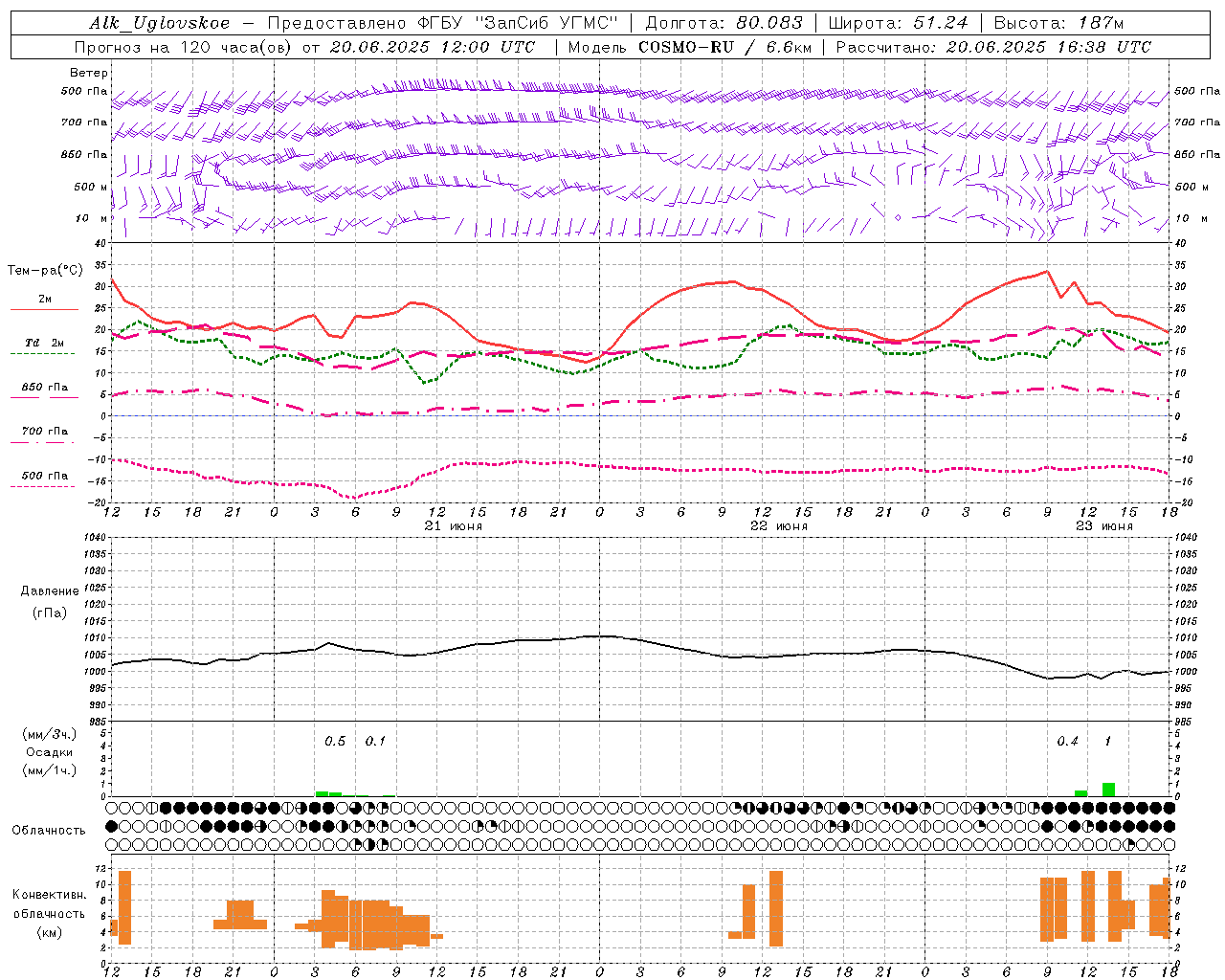This screenshot has width=1225, height=980.
Task: Click the Тем-ра(°C) temperature panel label
Action: click(x=45, y=271)
